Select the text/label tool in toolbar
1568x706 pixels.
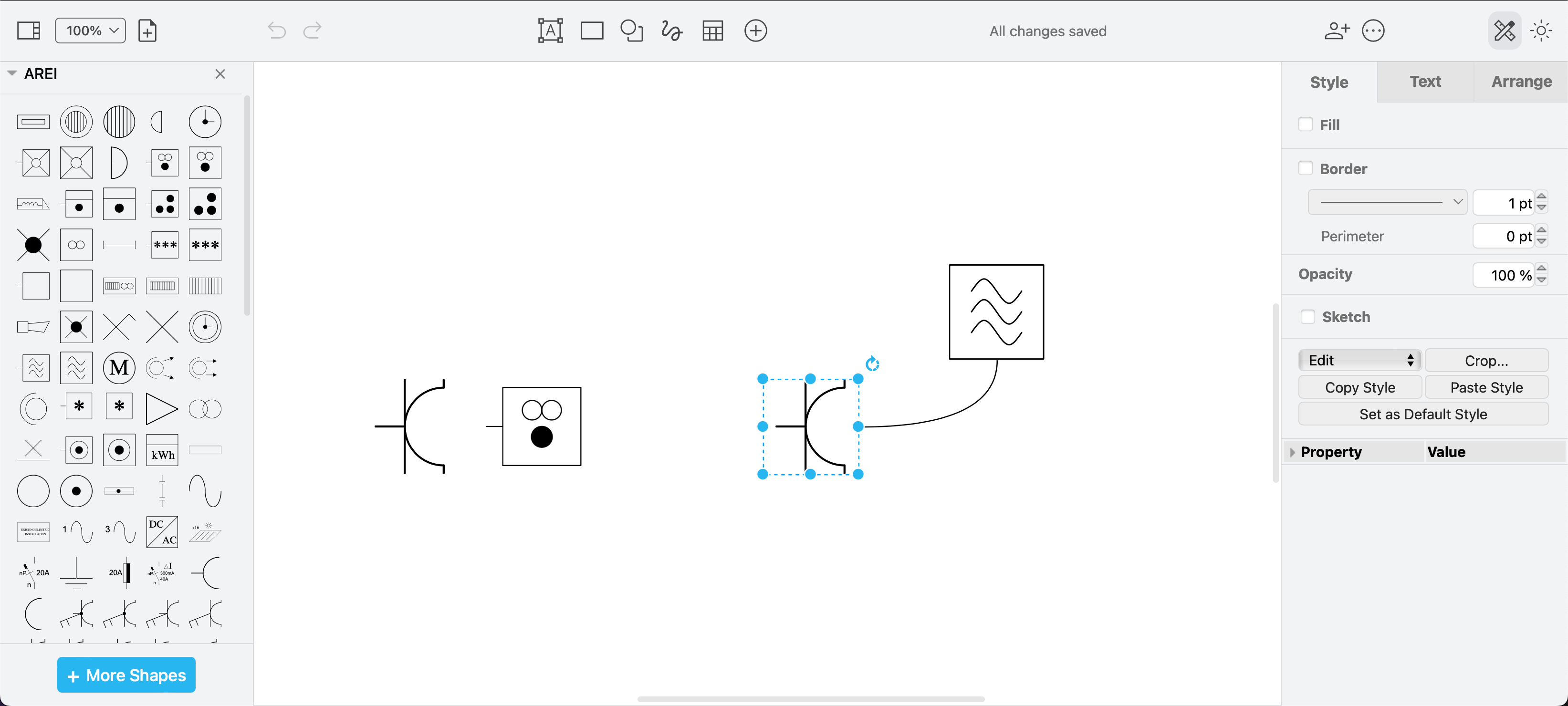pos(550,30)
